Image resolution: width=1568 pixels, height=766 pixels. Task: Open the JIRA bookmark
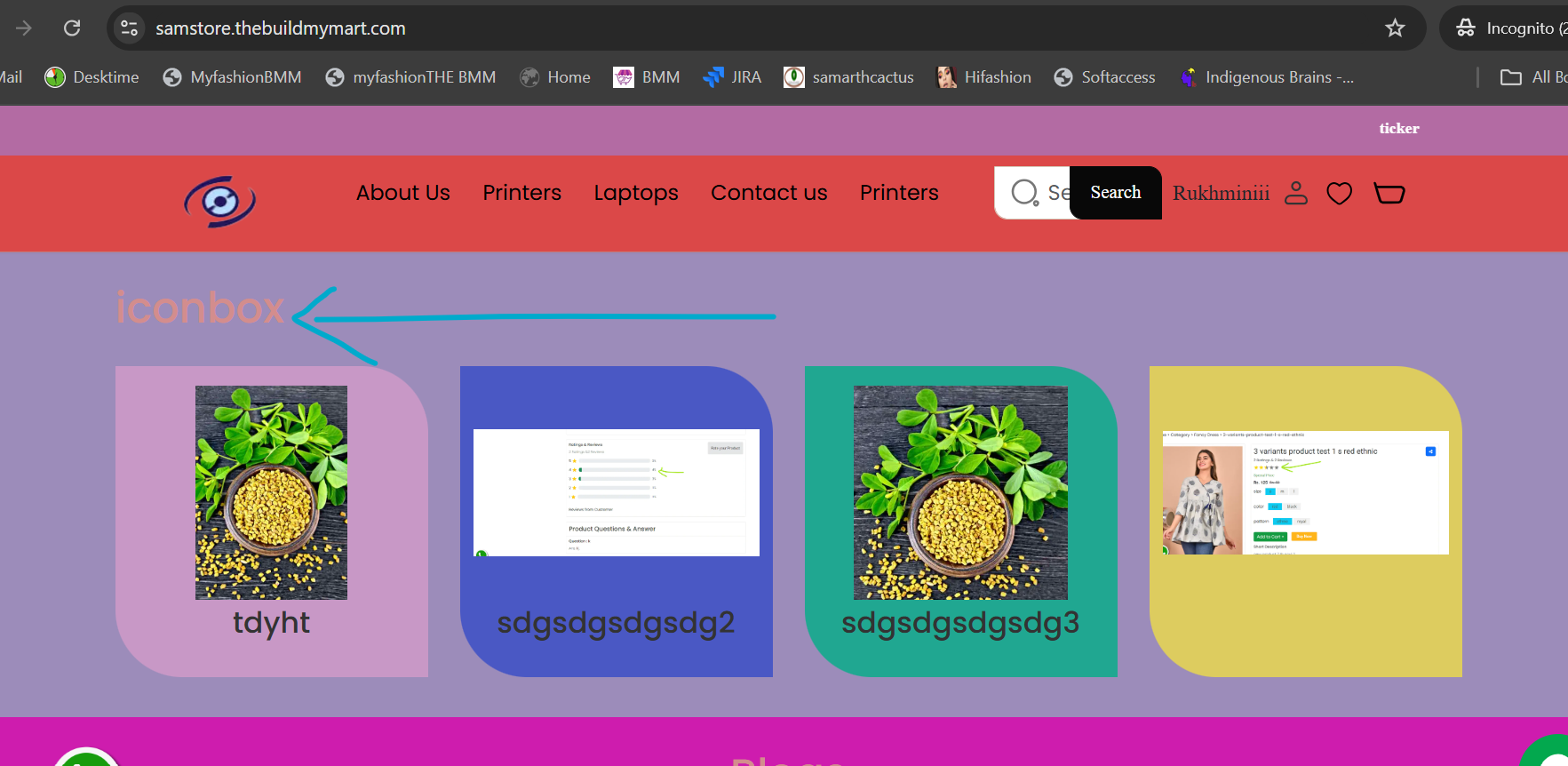tap(732, 77)
